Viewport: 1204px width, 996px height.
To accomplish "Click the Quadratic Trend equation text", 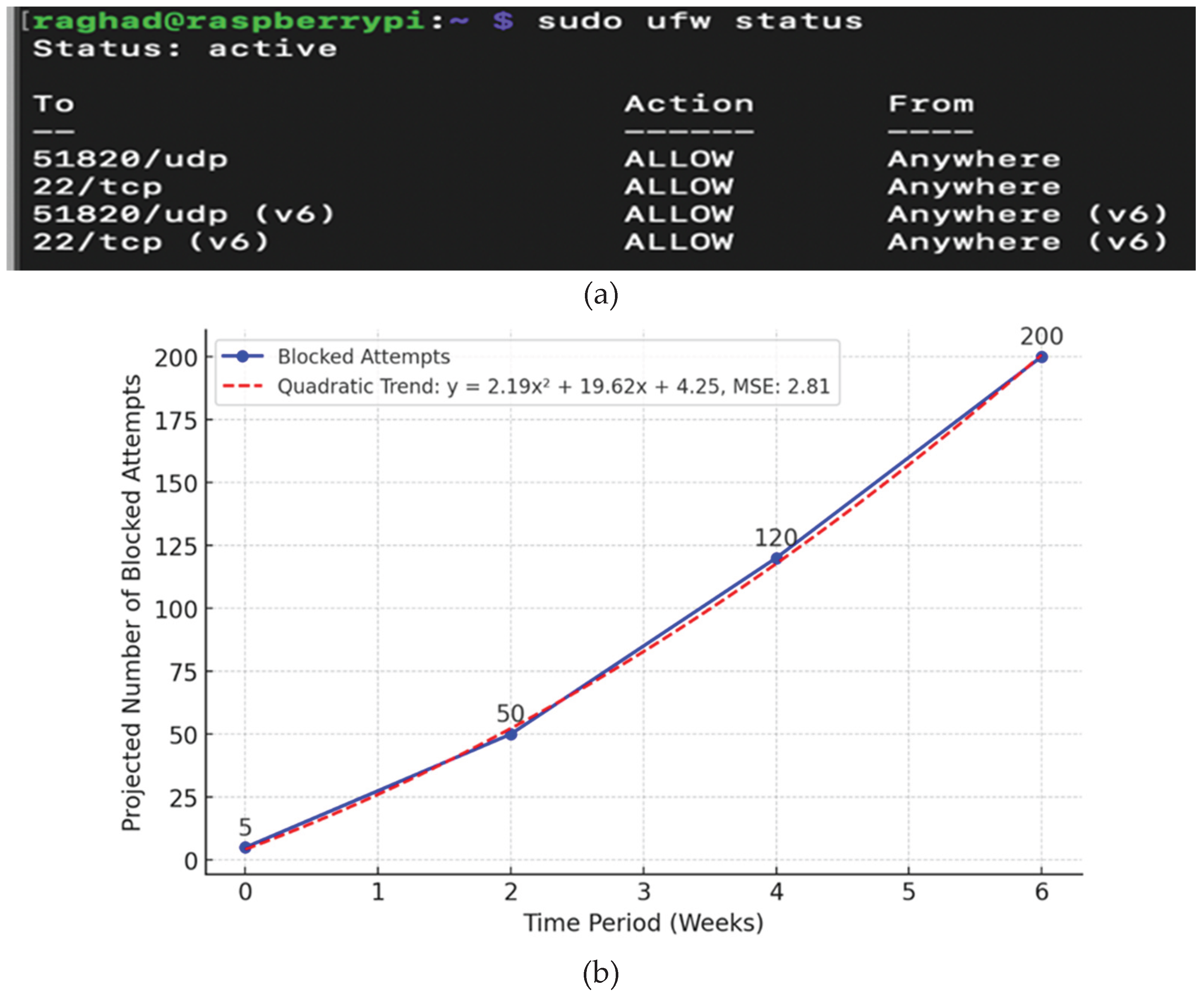I will (x=553, y=387).
